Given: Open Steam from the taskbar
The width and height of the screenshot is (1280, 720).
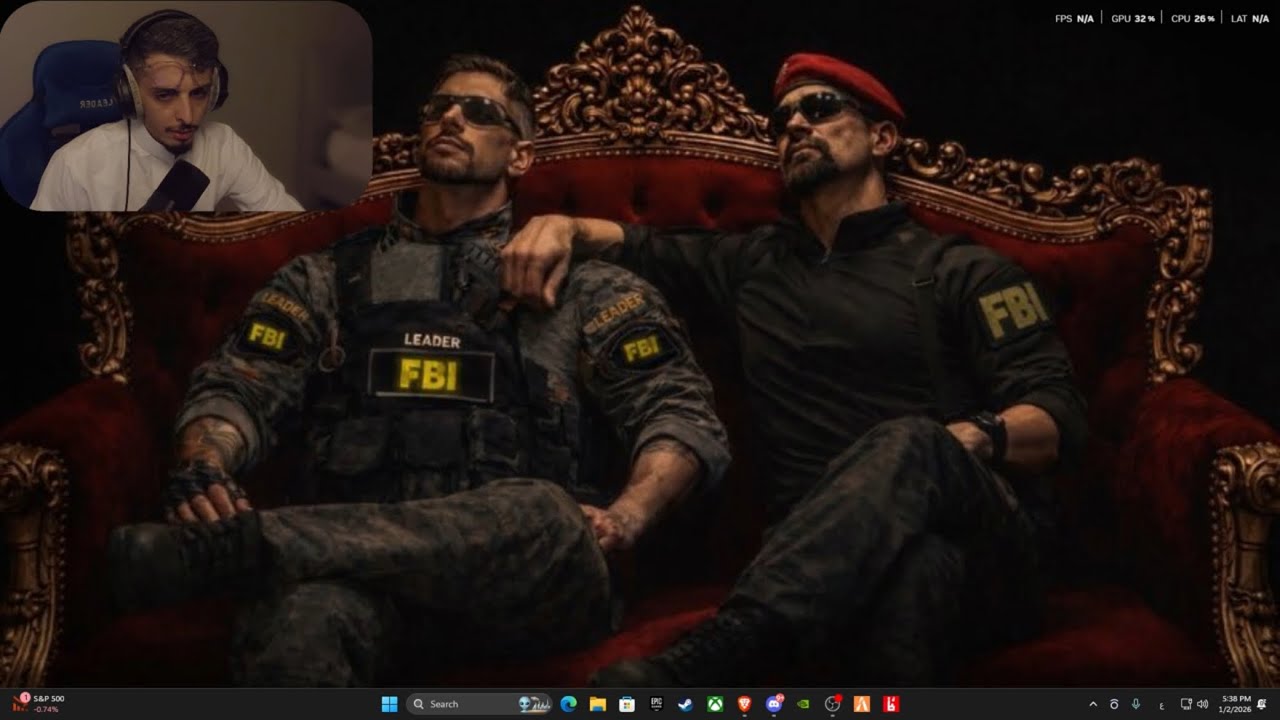Looking at the screenshot, I should pos(685,704).
